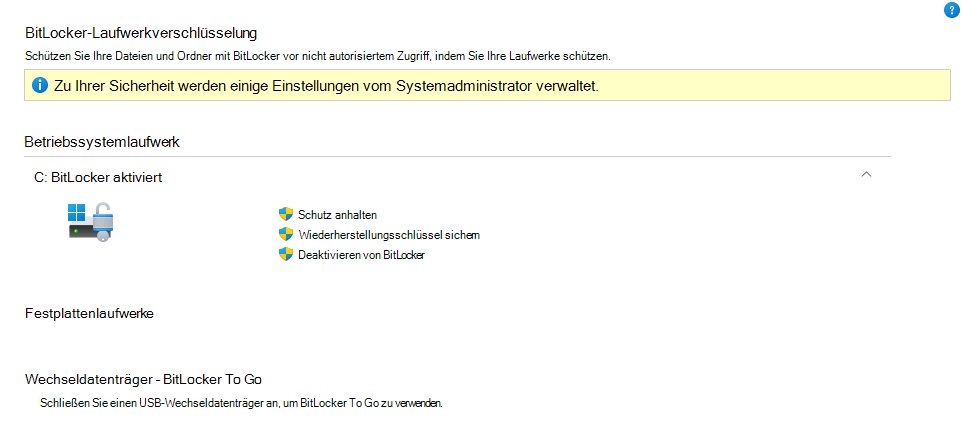Click the shield icon beside Wiederherstellungsschlüssel sichern
Screen dimensions: 962x437
286,234
